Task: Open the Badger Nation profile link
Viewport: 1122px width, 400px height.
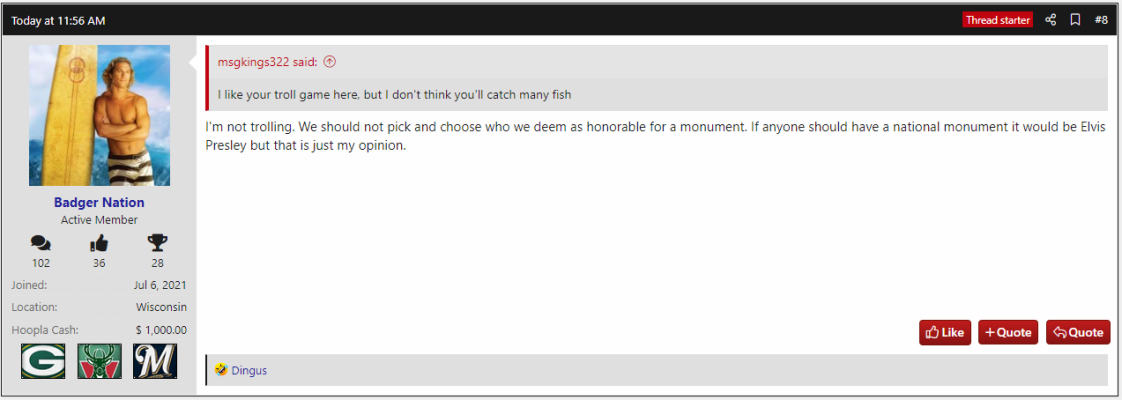Action: 99,203
